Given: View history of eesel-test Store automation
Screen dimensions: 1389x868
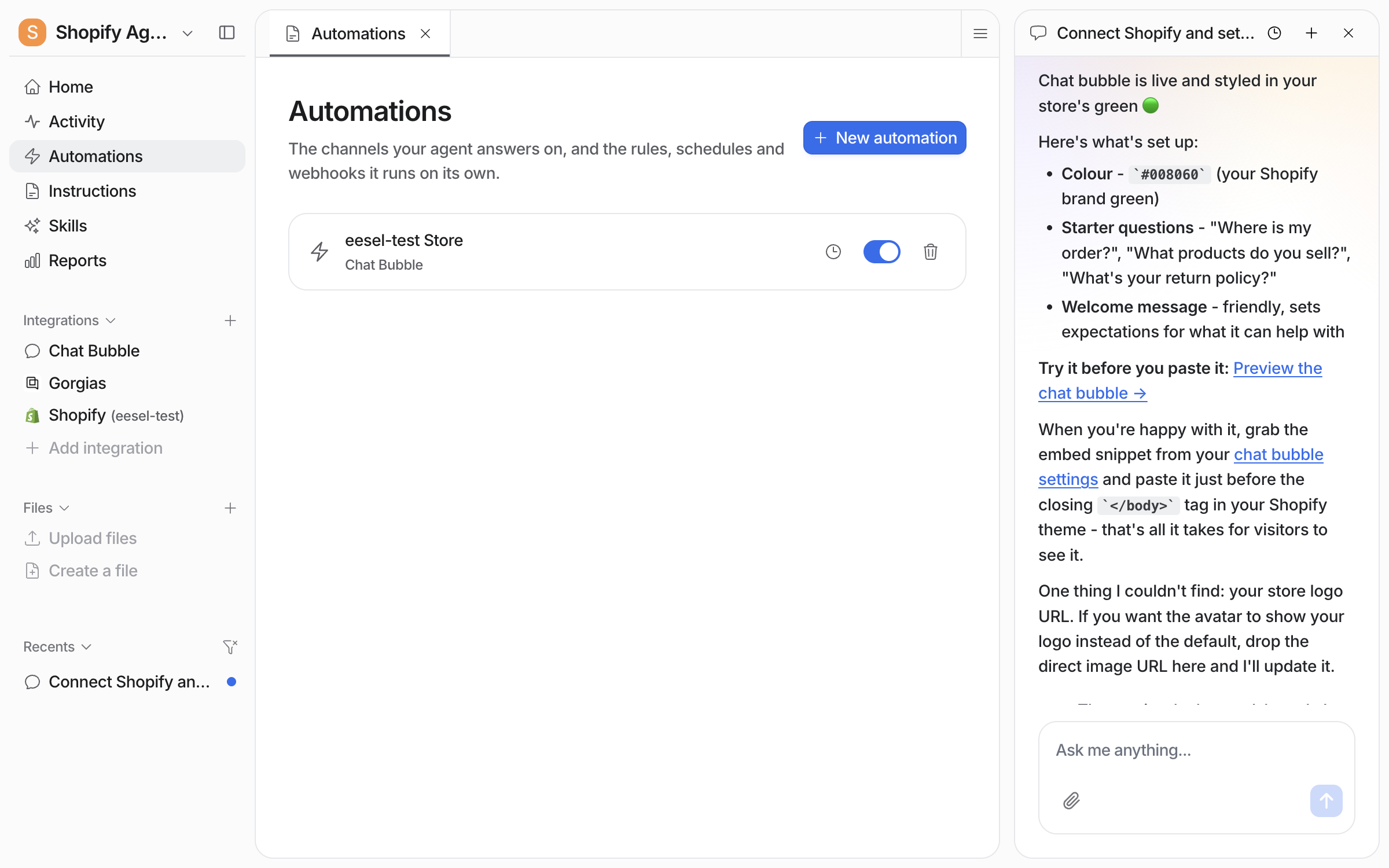Looking at the screenshot, I should click(x=833, y=252).
